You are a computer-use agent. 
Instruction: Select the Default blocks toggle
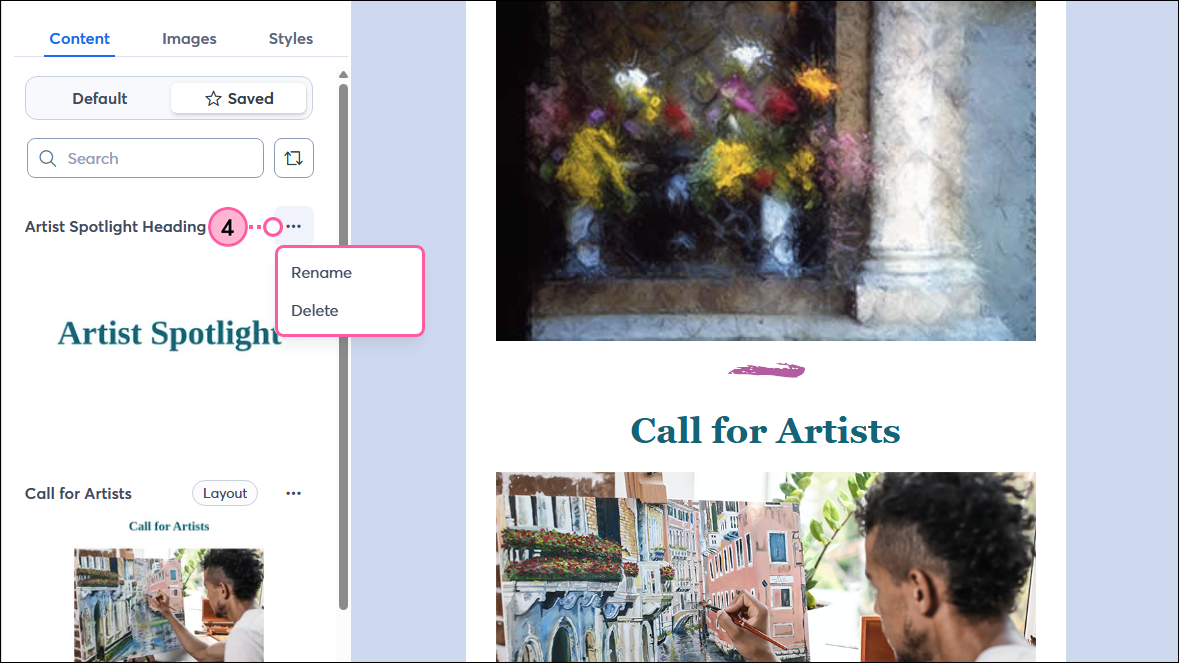click(x=99, y=98)
